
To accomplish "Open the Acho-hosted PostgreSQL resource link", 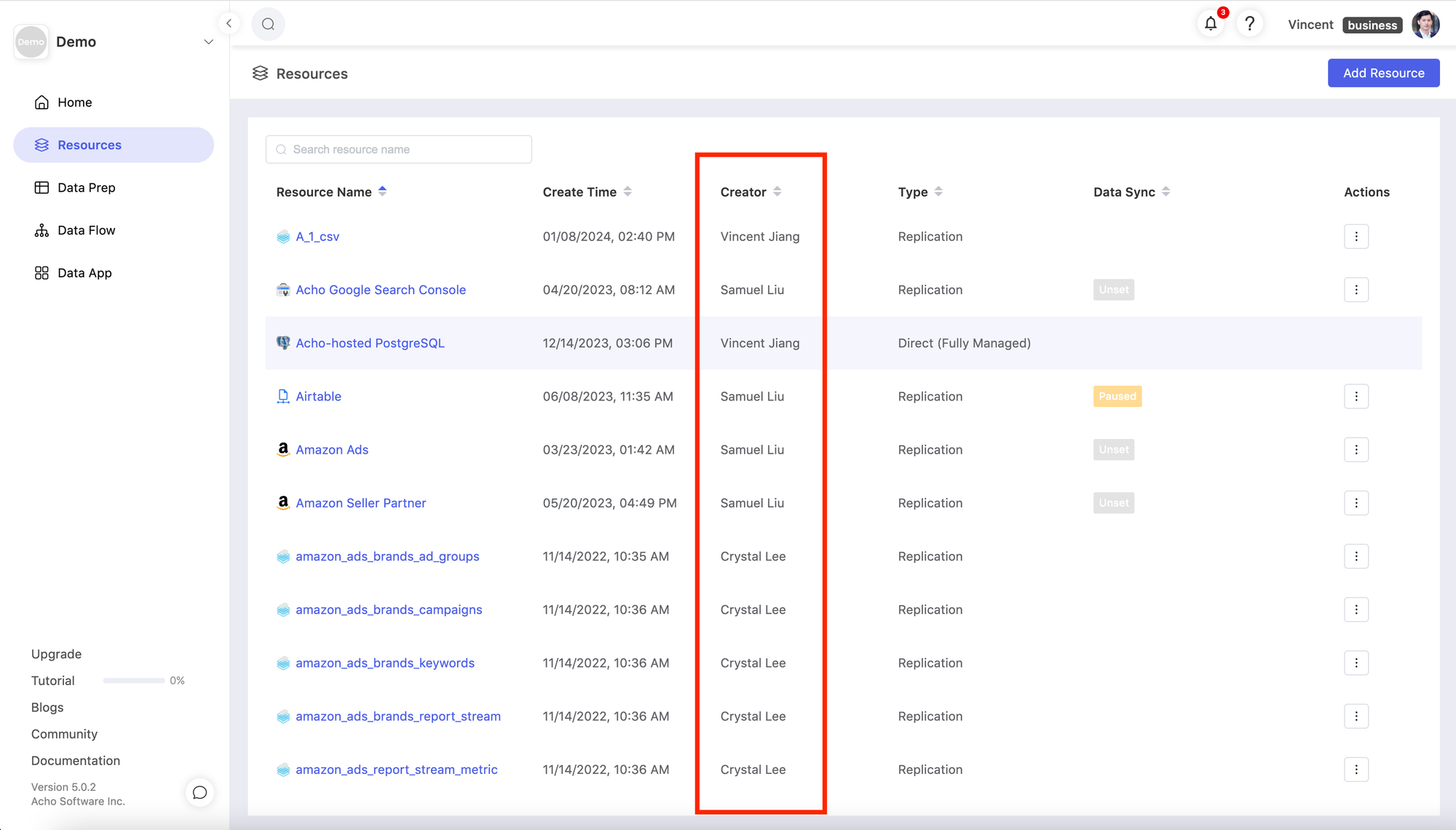I will 370,343.
